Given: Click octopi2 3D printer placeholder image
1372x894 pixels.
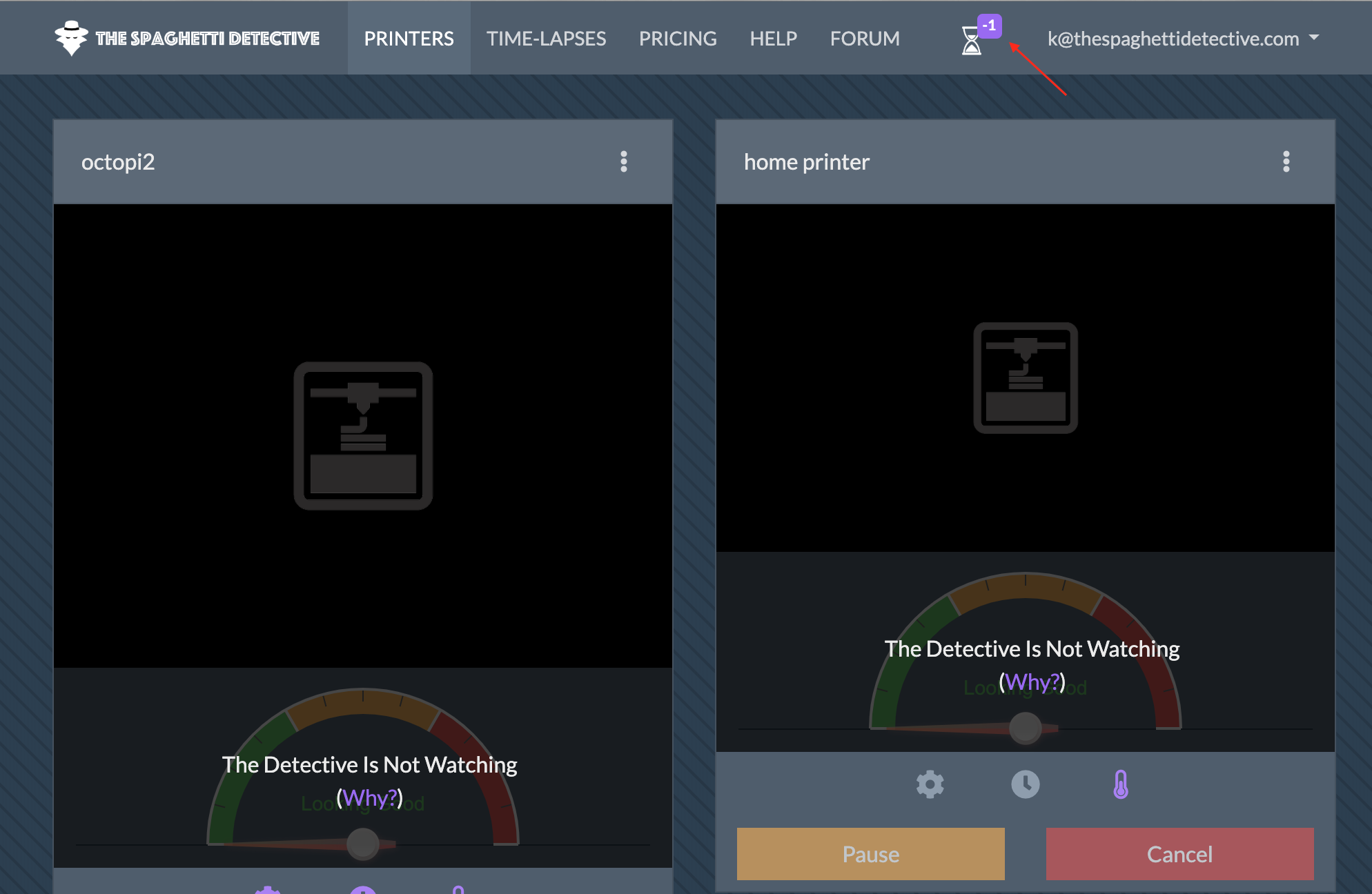Looking at the screenshot, I should (363, 436).
